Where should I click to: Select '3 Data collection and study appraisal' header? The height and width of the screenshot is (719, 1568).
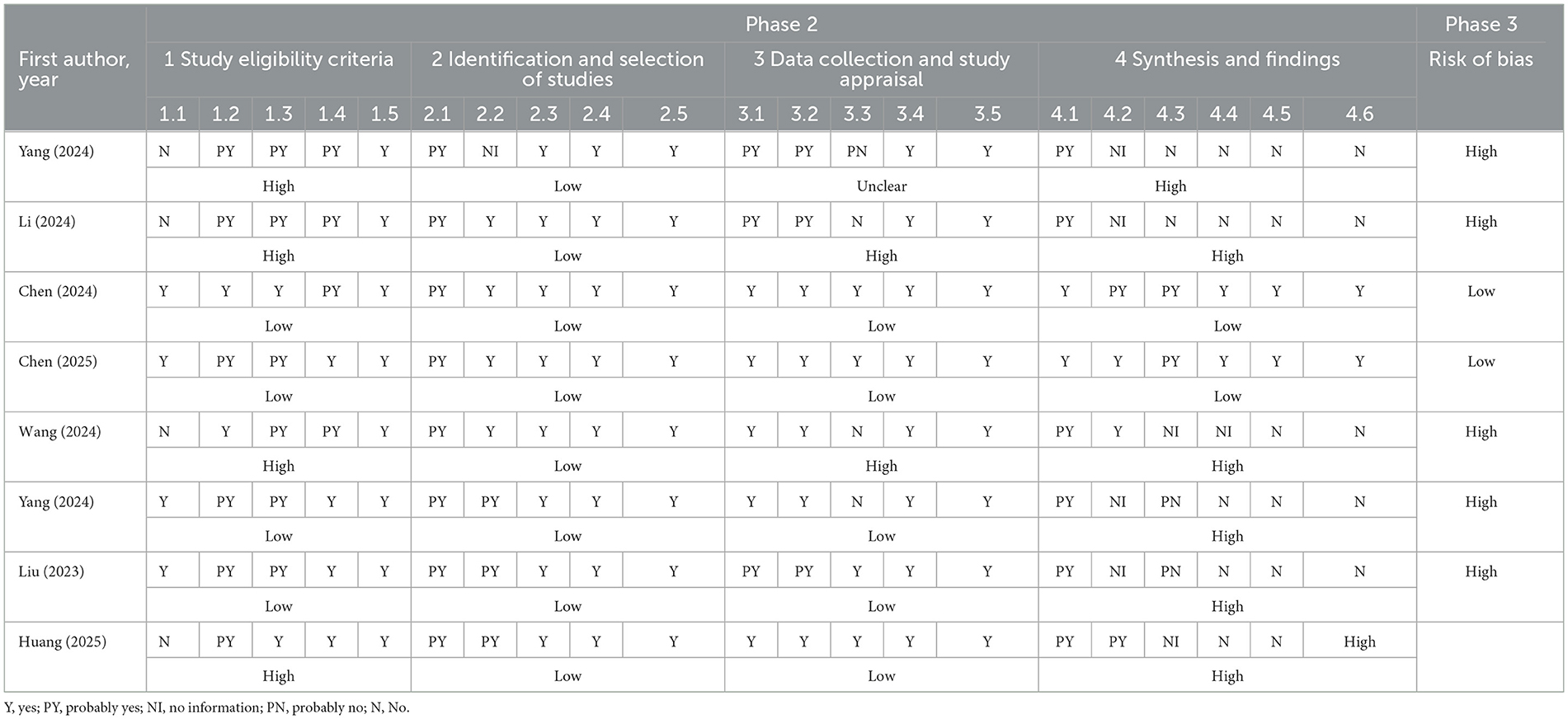click(x=881, y=69)
